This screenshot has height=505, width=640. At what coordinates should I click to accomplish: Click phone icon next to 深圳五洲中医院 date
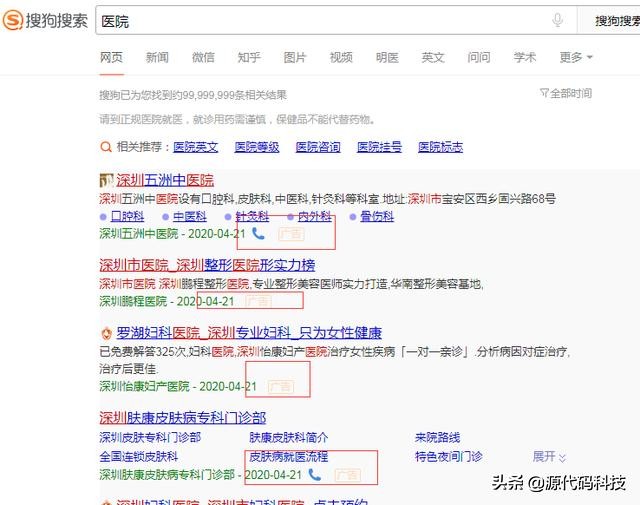pyautogui.click(x=258, y=234)
